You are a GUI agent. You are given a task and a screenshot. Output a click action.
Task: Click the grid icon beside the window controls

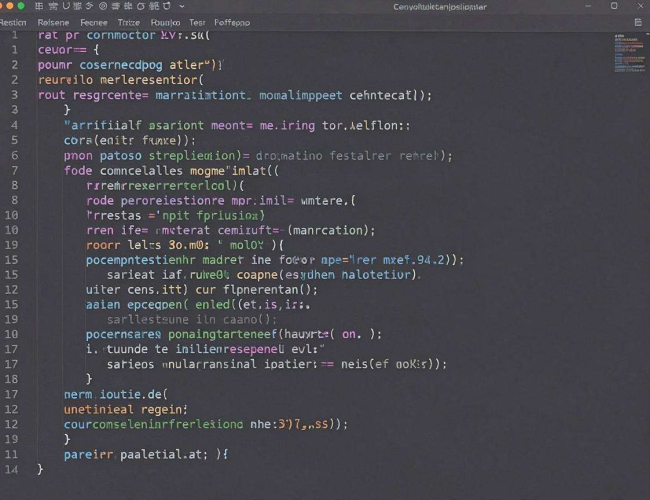pyautogui.click(x=39, y=6)
